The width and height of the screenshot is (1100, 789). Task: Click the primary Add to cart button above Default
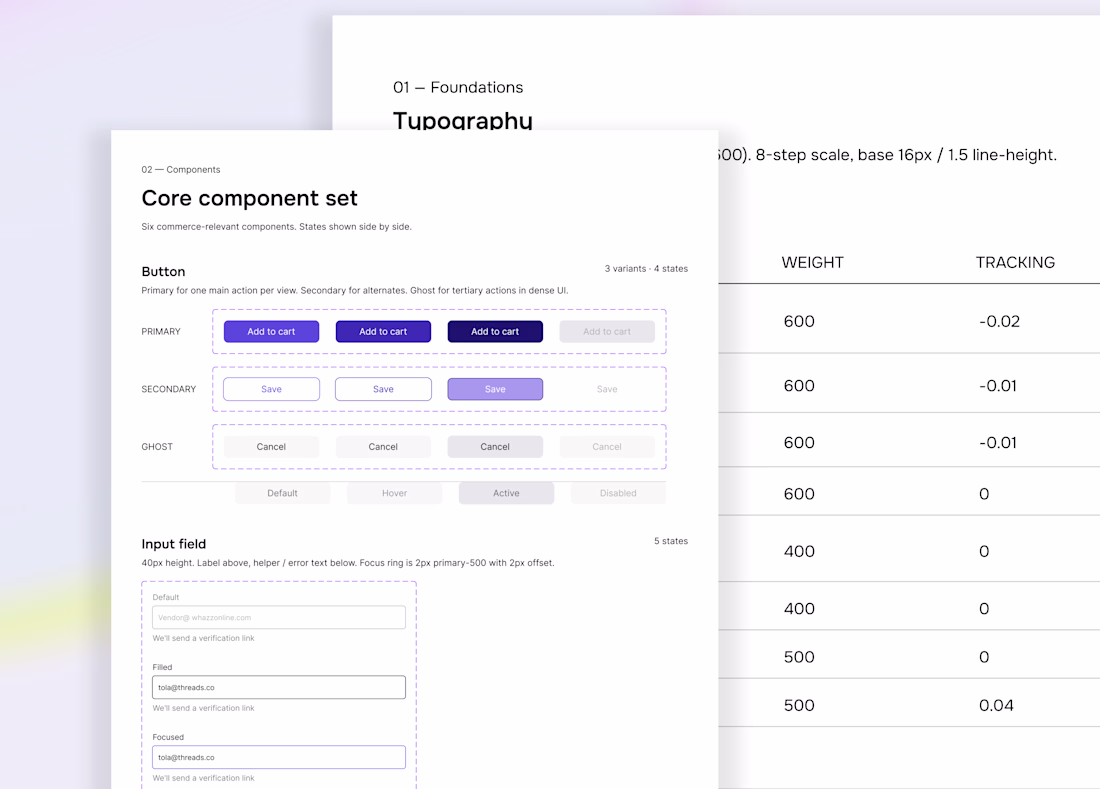point(271,331)
